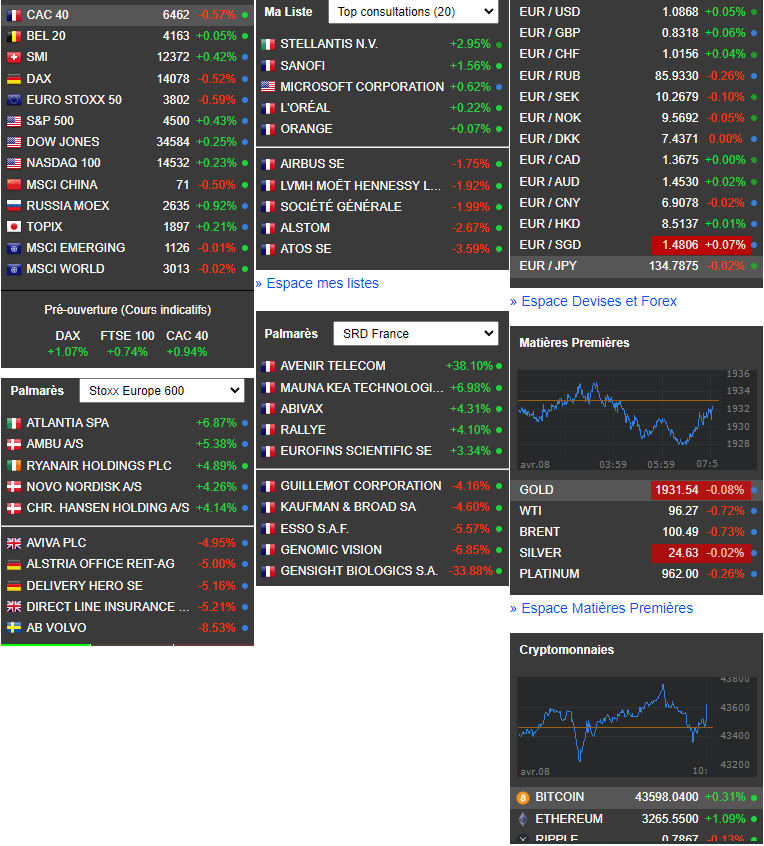
Task: Open the SOCIÉTÉ GÉNÉRALE stock entry
Action: [x=382, y=207]
